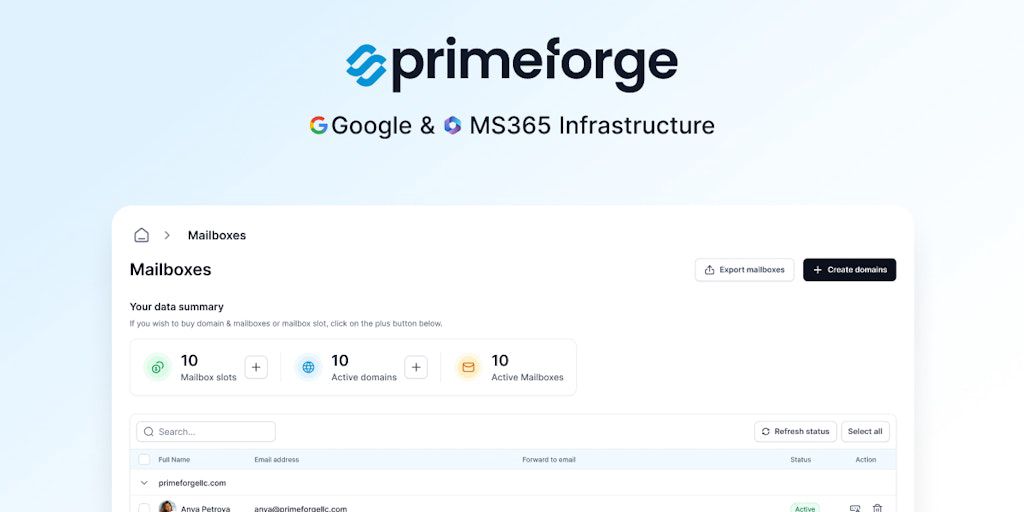Click the home breadcrumb icon
Viewport: 1024px width, 512px height.
click(142, 235)
